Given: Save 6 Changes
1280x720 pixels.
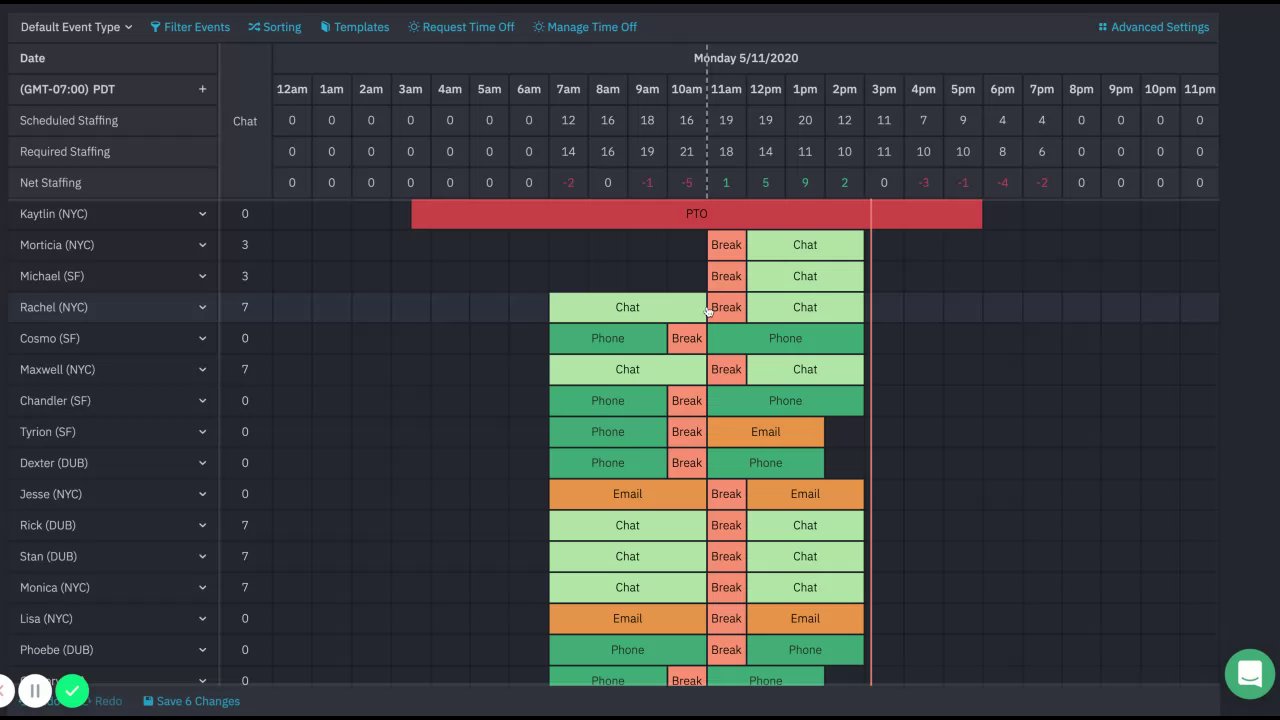Looking at the screenshot, I should point(191,701).
